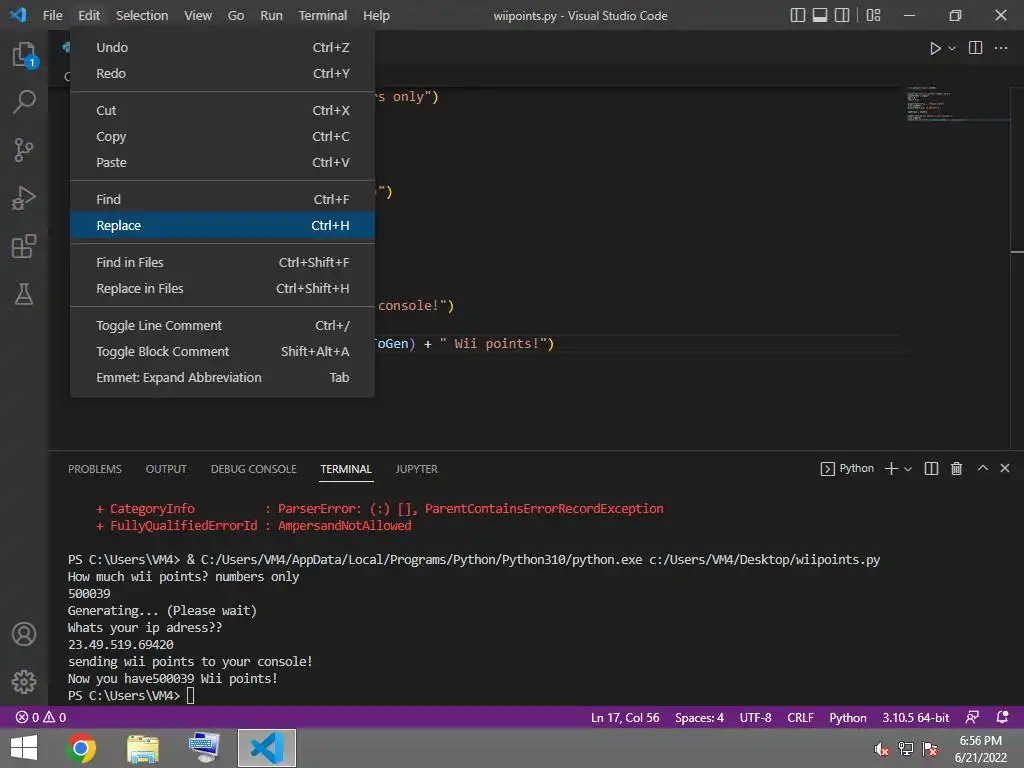The image size is (1024, 768).
Task: Open Chrome from the taskbar
Action: [x=81, y=748]
